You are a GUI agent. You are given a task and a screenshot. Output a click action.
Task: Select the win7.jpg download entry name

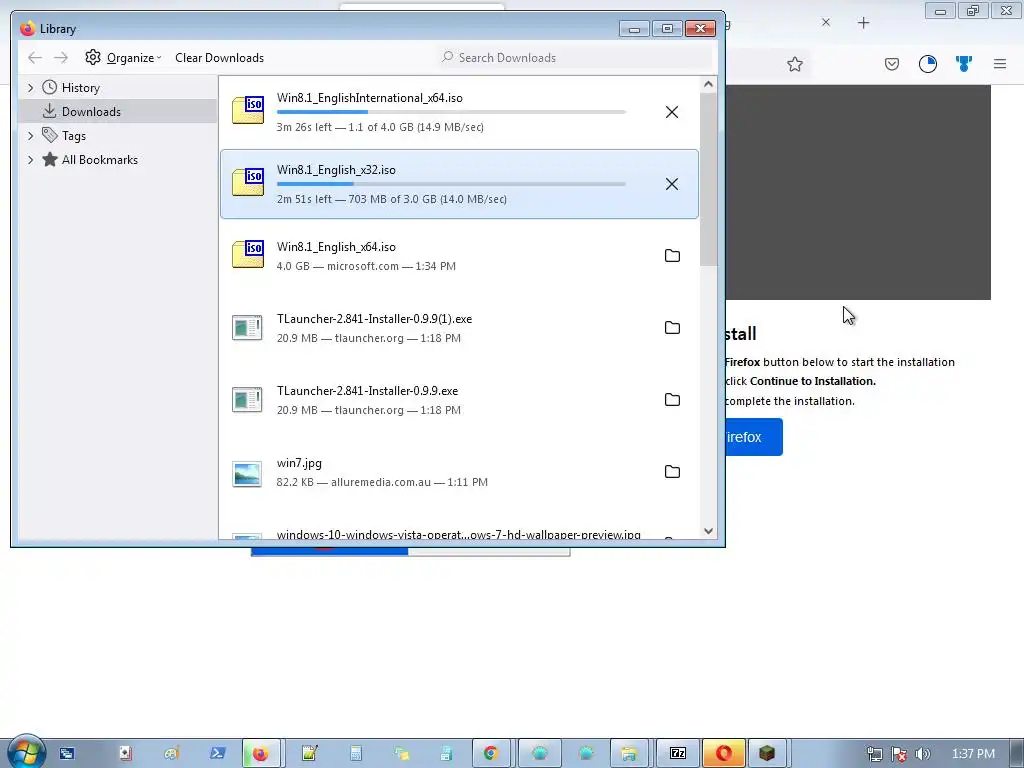tap(299, 463)
